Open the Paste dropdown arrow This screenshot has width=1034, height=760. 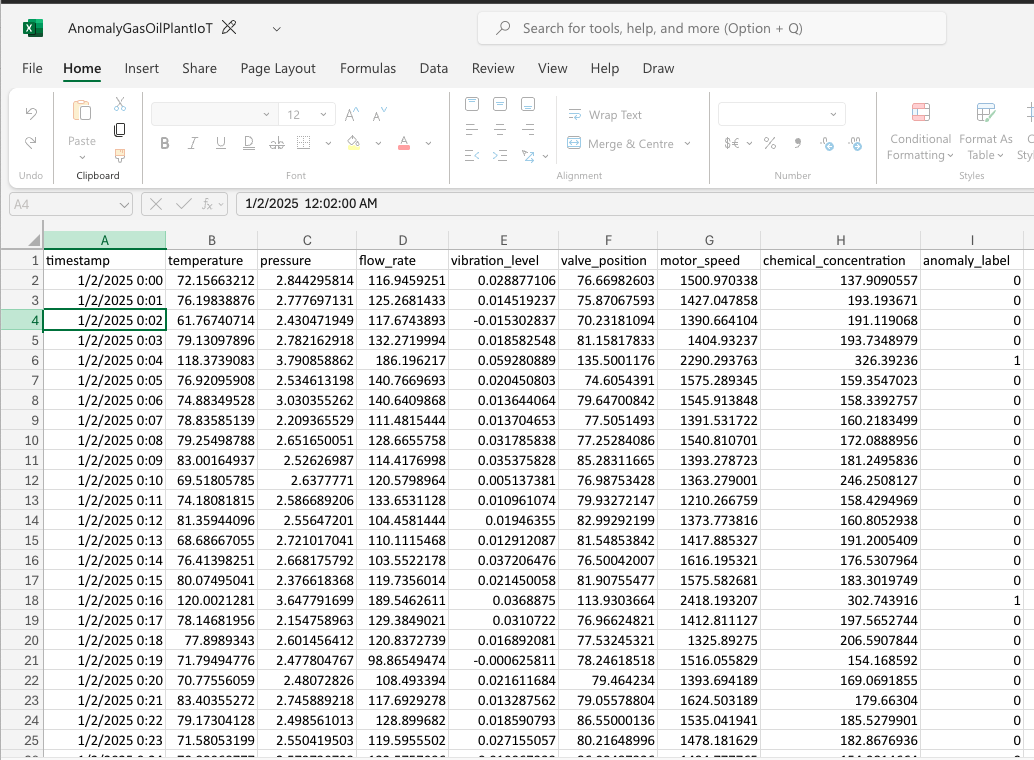pyautogui.click(x=81, y=157)
